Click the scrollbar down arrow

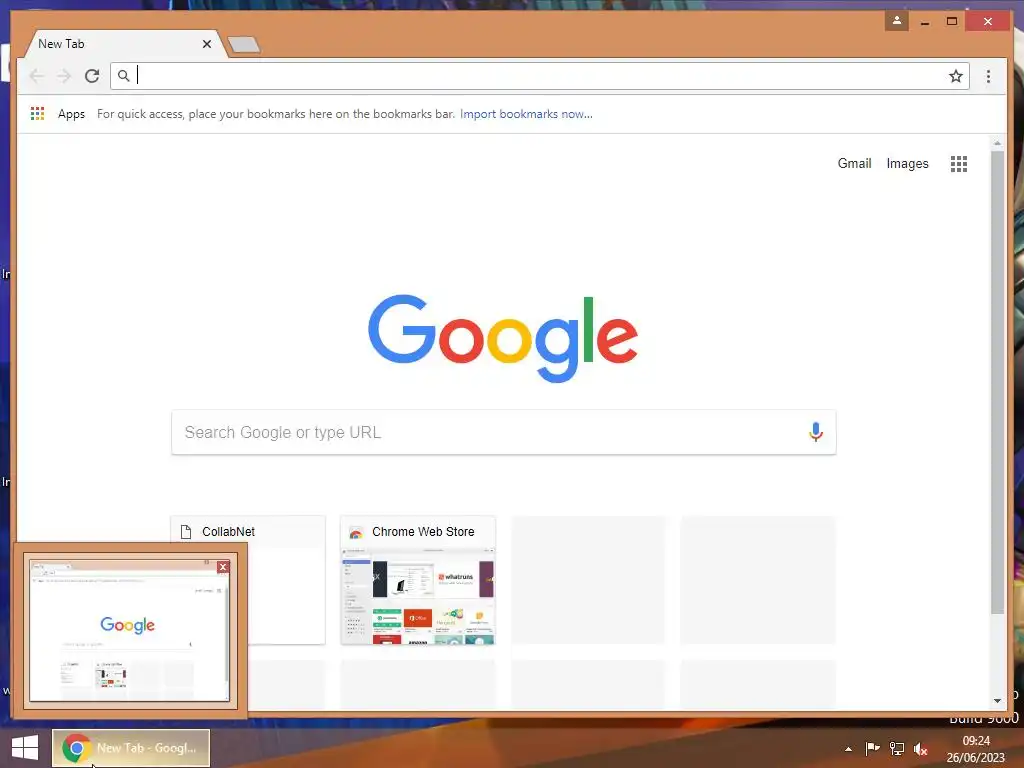[x=997, y=701]
